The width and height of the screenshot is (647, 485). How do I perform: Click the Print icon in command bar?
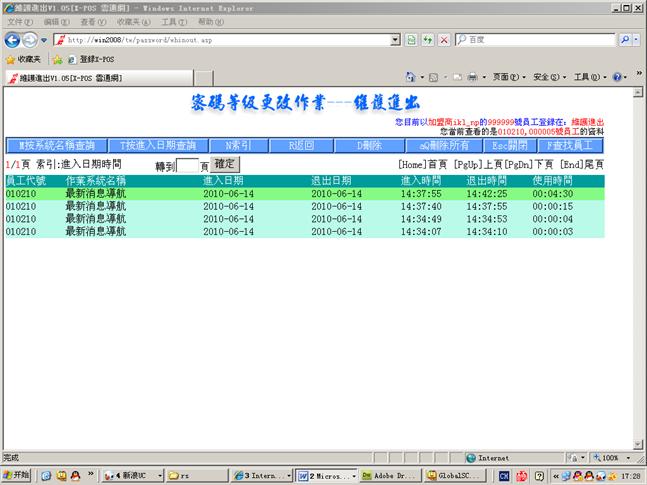[x=472, y=76]
